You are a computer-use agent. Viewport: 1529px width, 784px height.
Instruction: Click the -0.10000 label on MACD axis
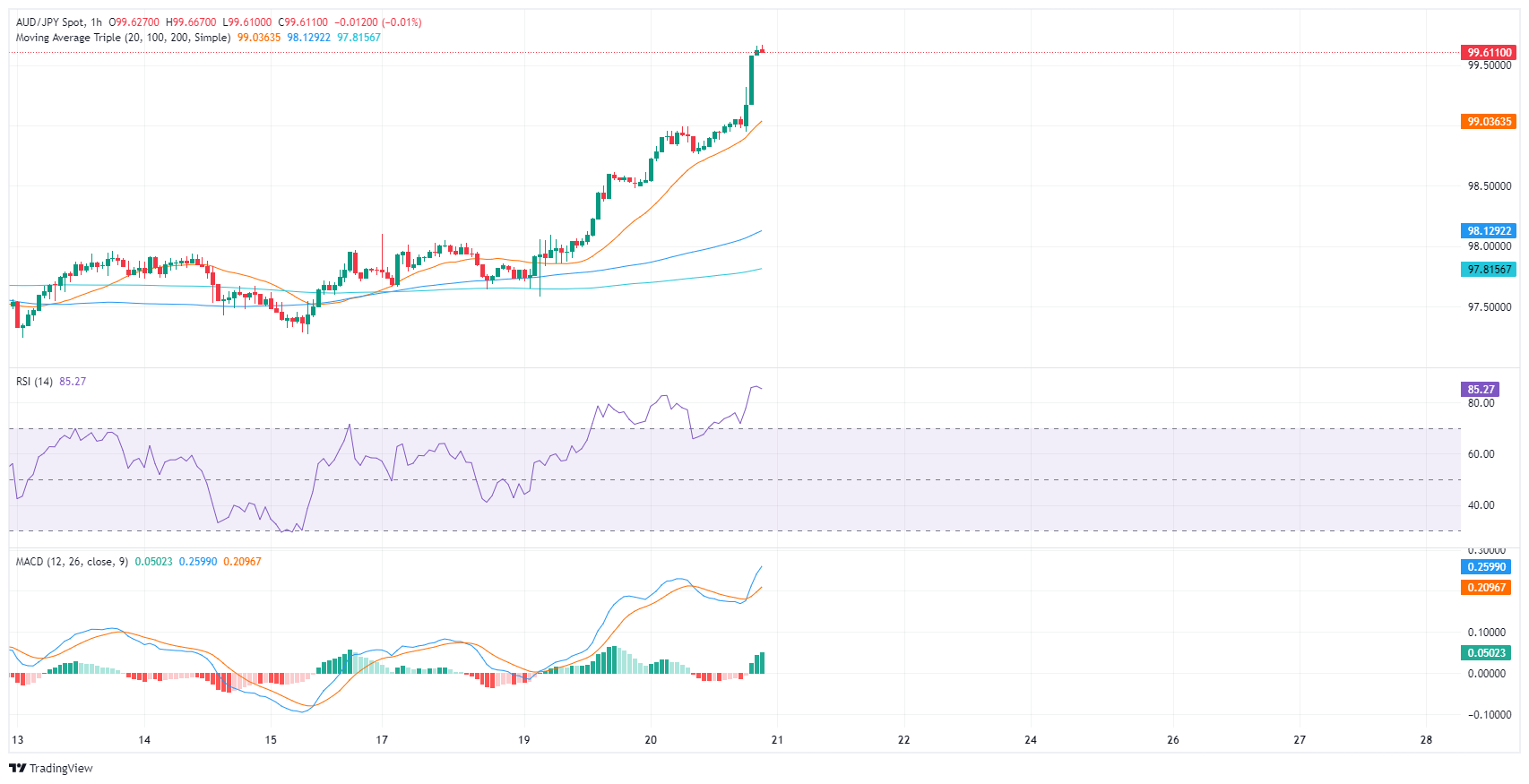(x=1486, y=715)
